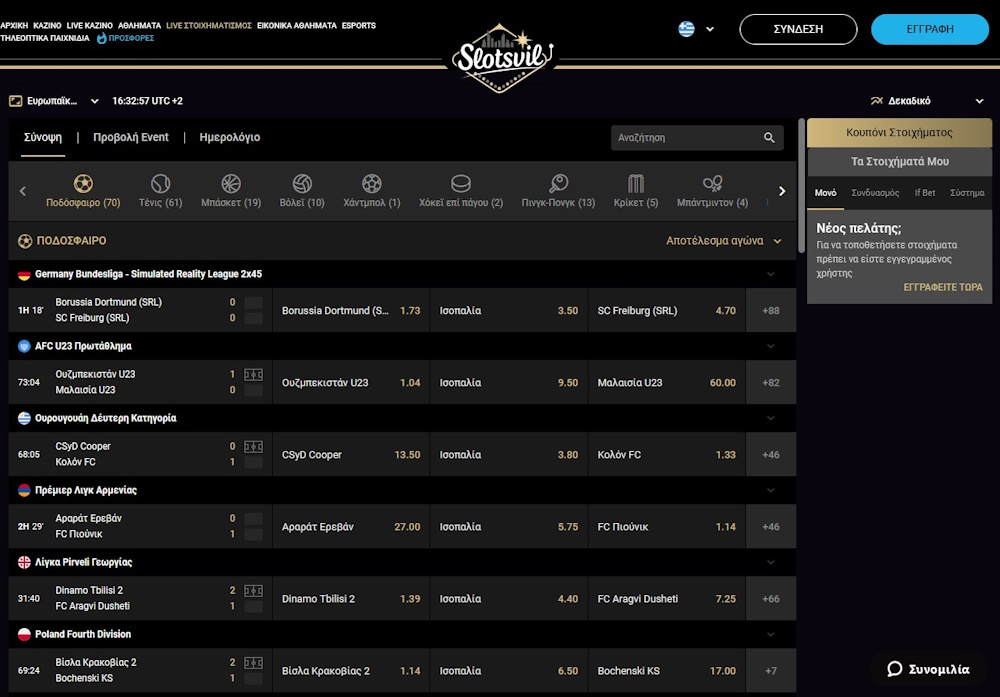Open the Συνδυασμός bet slip tab

click(x=875, y=193)
